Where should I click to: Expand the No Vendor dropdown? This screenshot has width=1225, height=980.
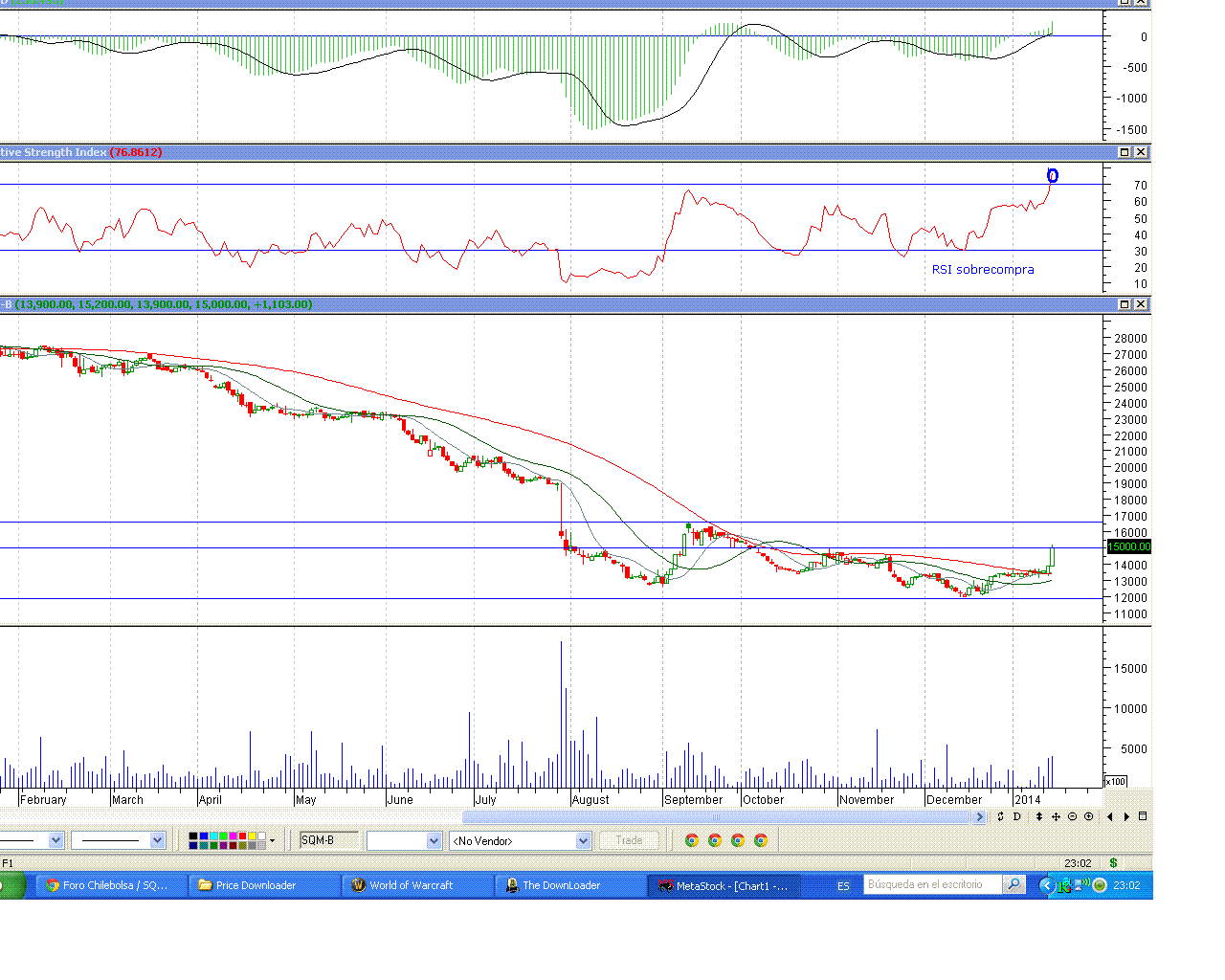[583, 840]
